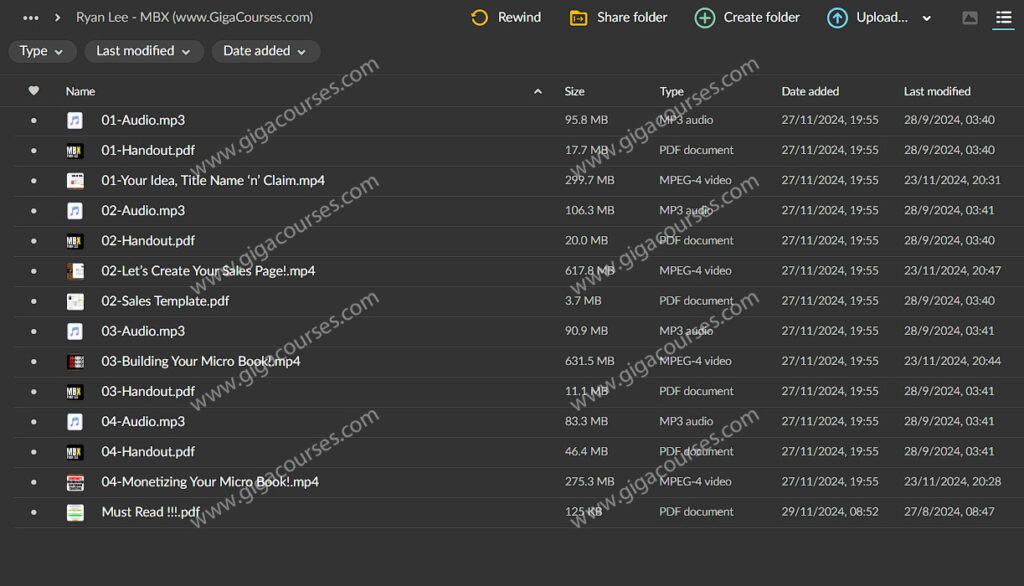Image resolution: width=1024 pixels, height=586 pixels.
Task: Toggle favourite dot for 01-Handout.pdf
Action: 34,151
